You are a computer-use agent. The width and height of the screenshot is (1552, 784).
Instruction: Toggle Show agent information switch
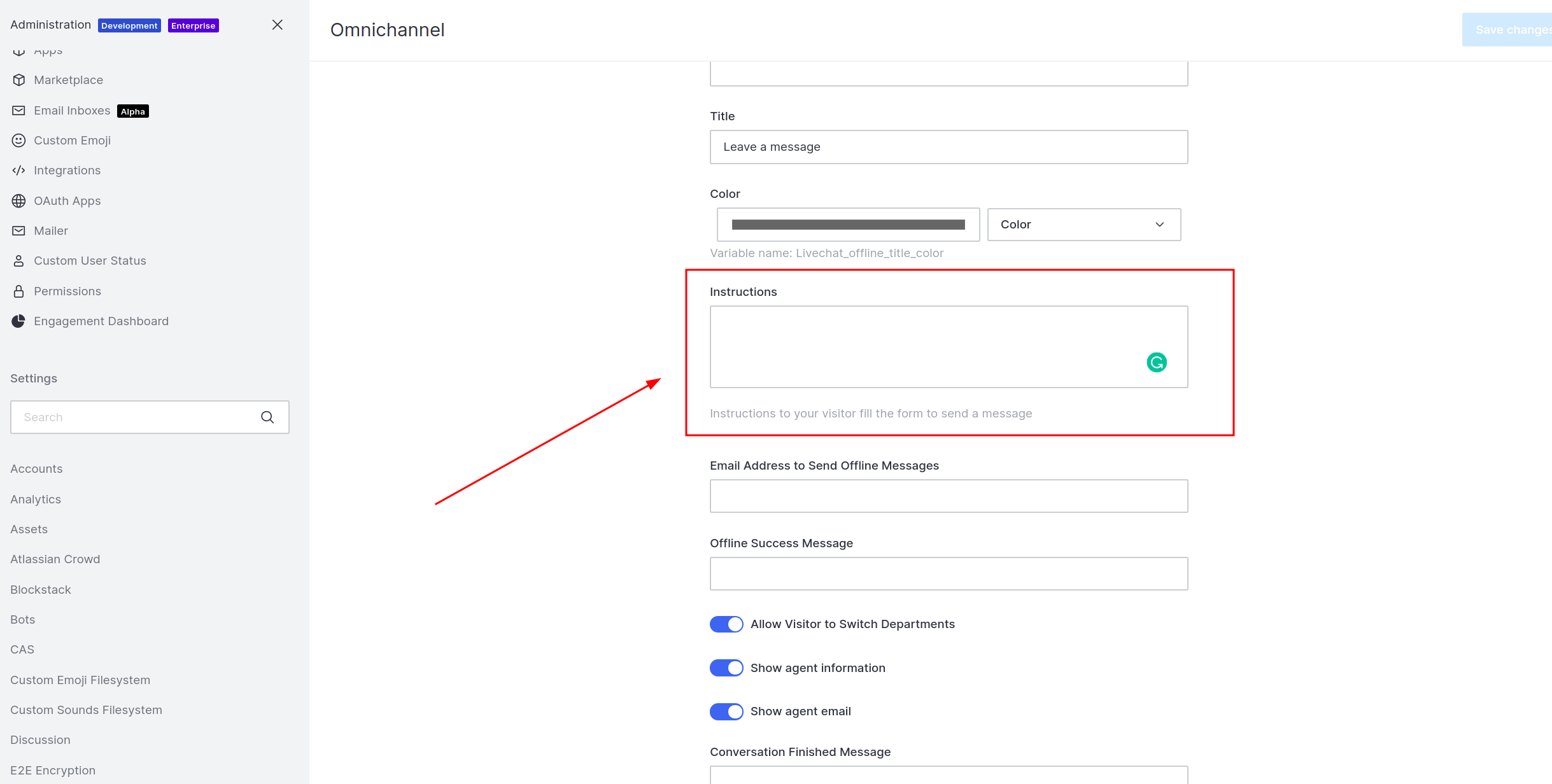pyautogui.click(x=726, y=668)
